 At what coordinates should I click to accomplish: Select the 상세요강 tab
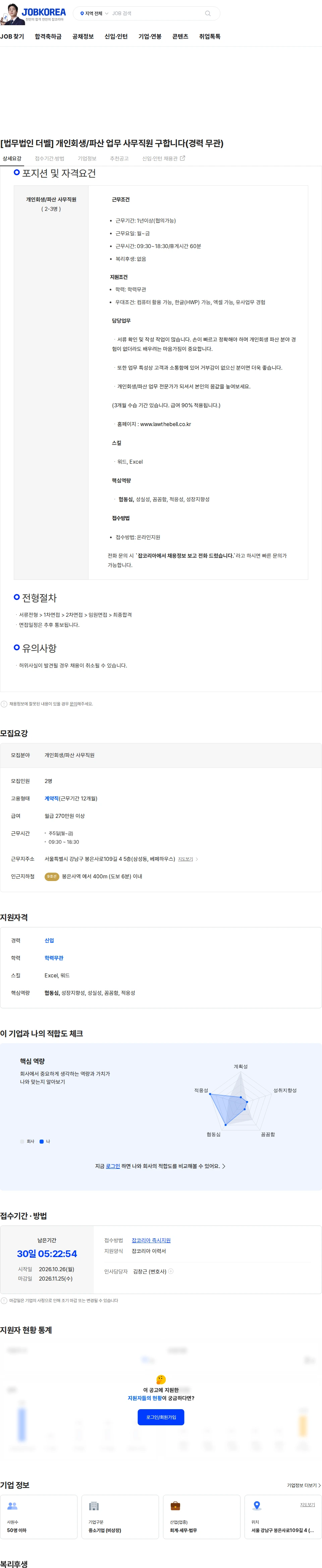[x=11, y=158]
